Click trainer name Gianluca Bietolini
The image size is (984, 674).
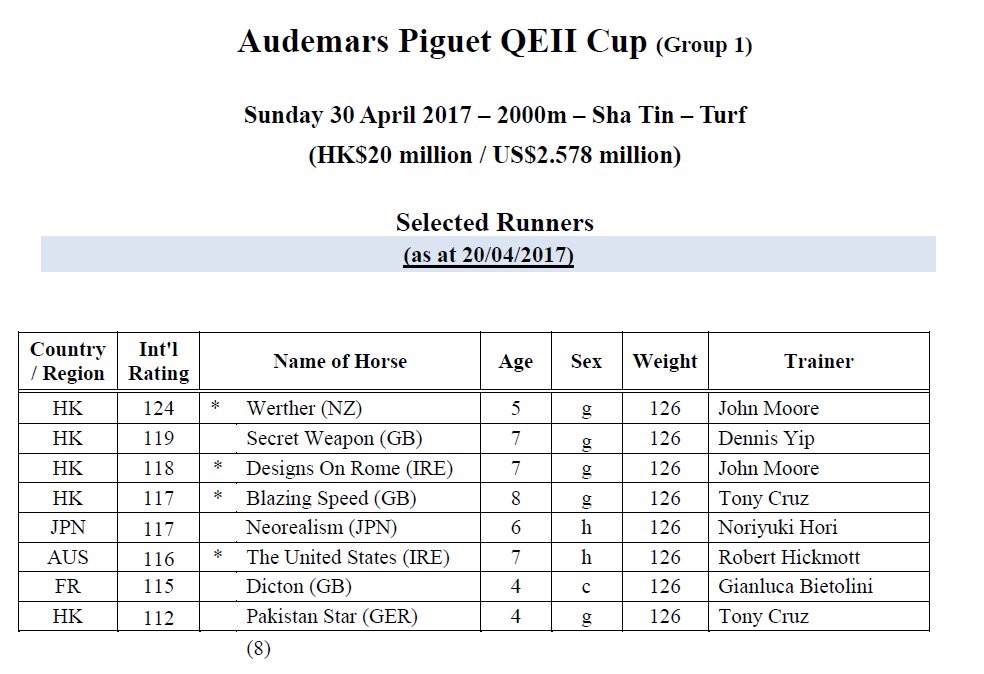point(795,586)
